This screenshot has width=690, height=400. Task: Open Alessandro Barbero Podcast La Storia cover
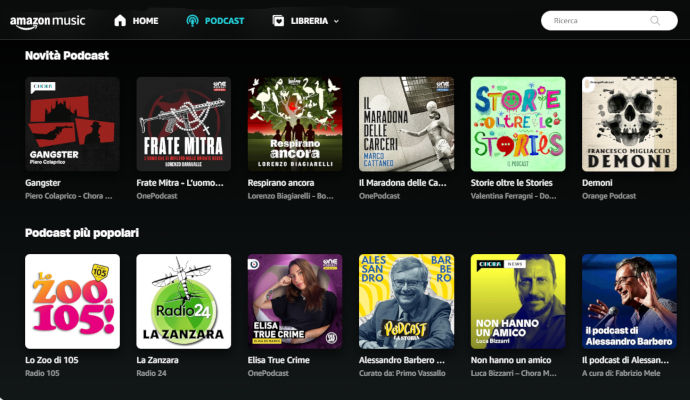[406, 301]
